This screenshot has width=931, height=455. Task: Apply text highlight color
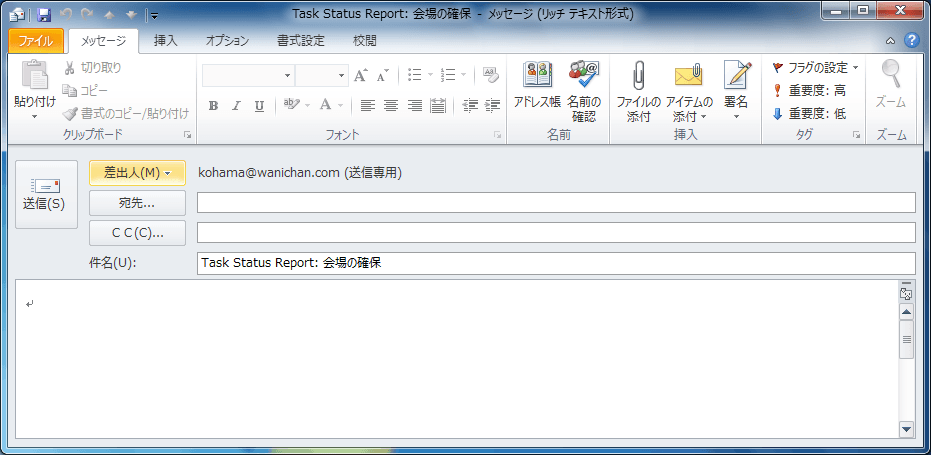(x=292, y=105)
